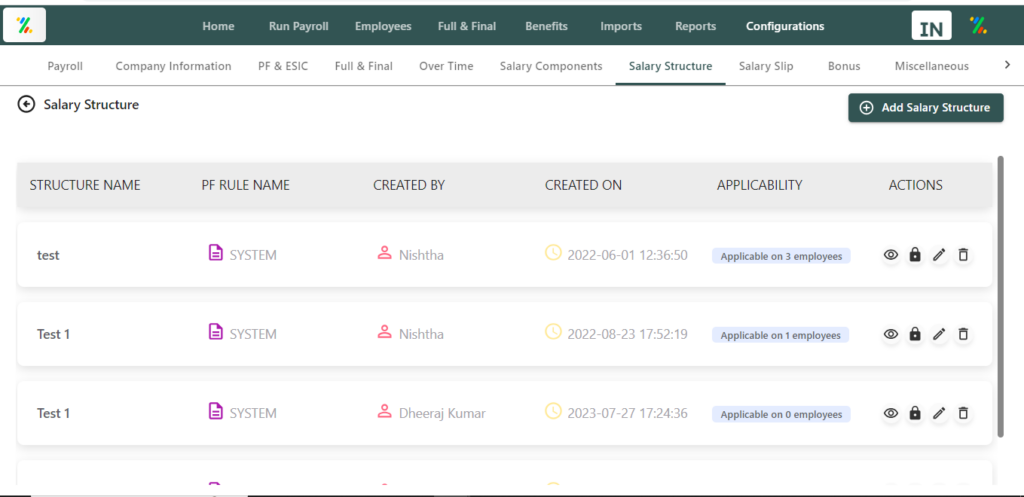
Task: Open the Benefits menu
Action: 546,26
